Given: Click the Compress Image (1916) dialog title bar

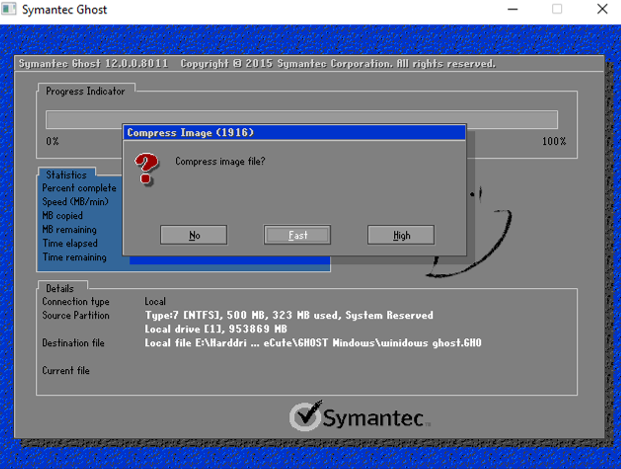Looking at the screenshot, I should [x=295, y=132].
